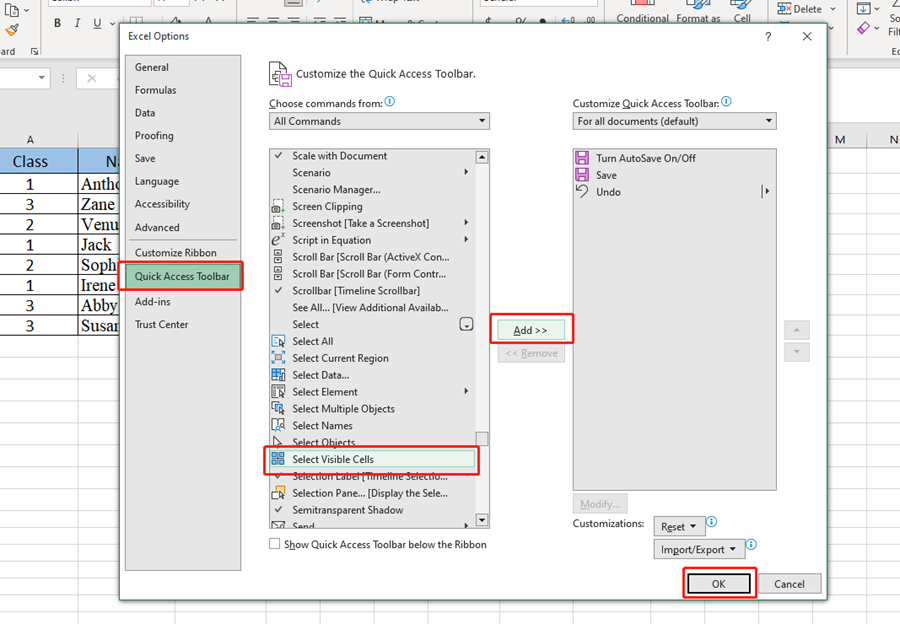Click the Save disk icon in toolbar list

[x=582, y=175]
